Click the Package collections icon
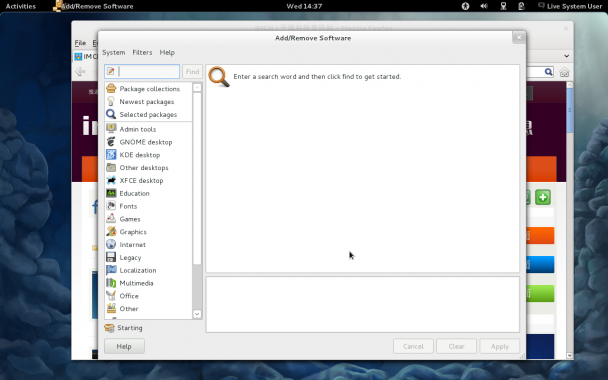 [111, 88]
